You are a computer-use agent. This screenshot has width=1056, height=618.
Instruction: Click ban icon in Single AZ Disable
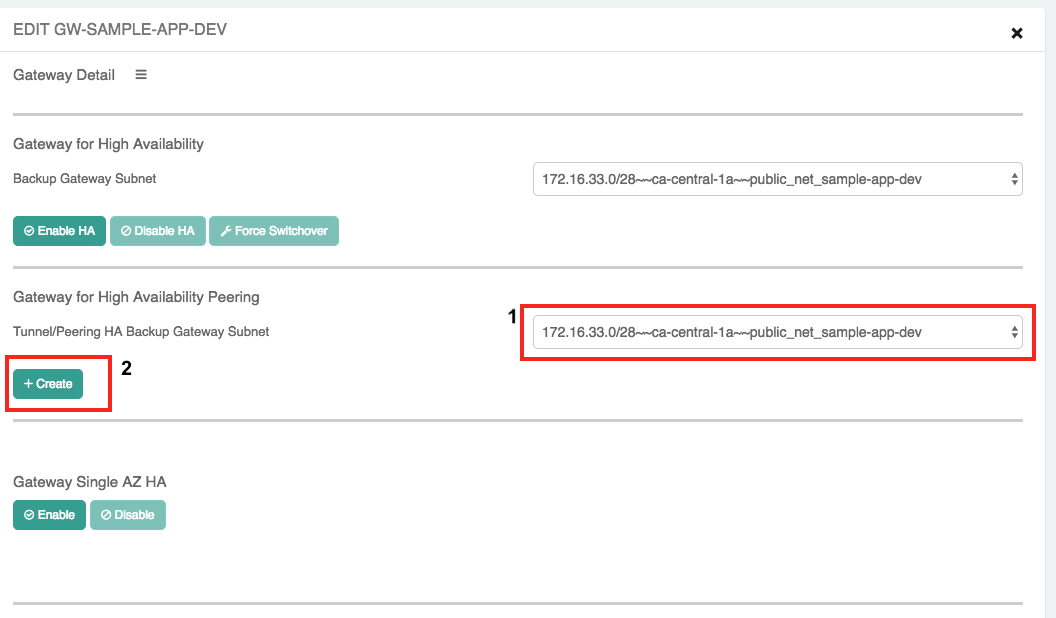click(x=106, y=515)
